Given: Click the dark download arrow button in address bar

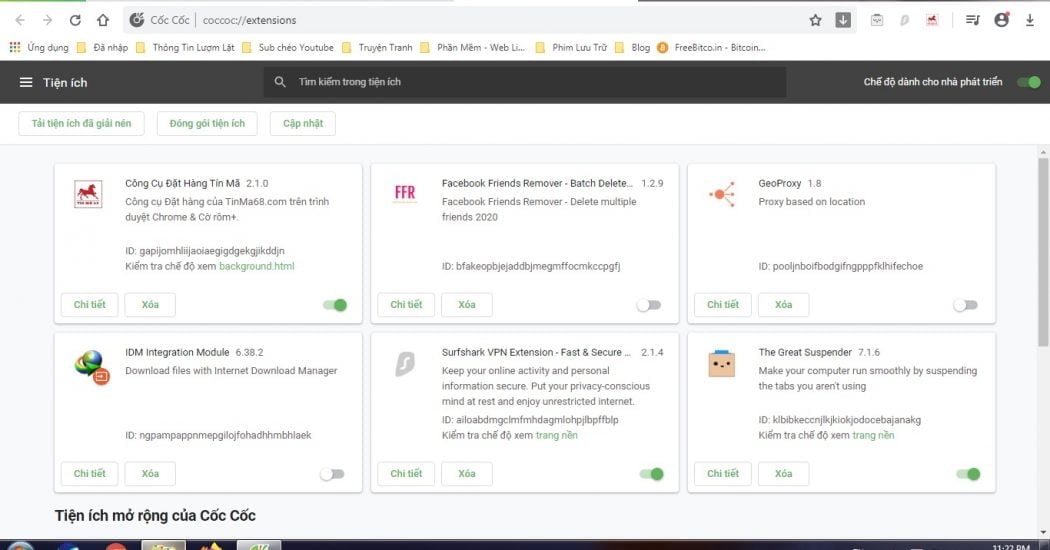Looking at the screenshot, I should 843,20.
